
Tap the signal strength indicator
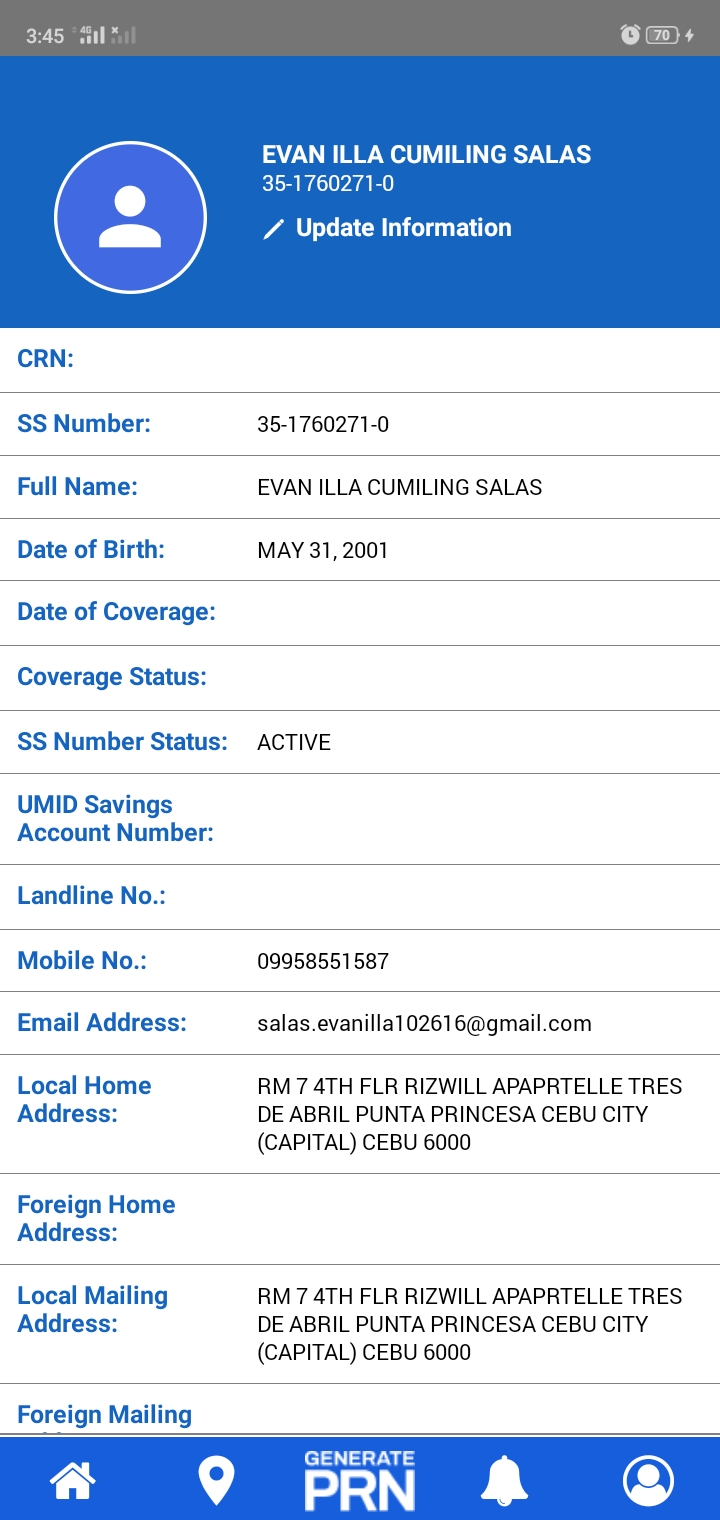pos(92,35)
